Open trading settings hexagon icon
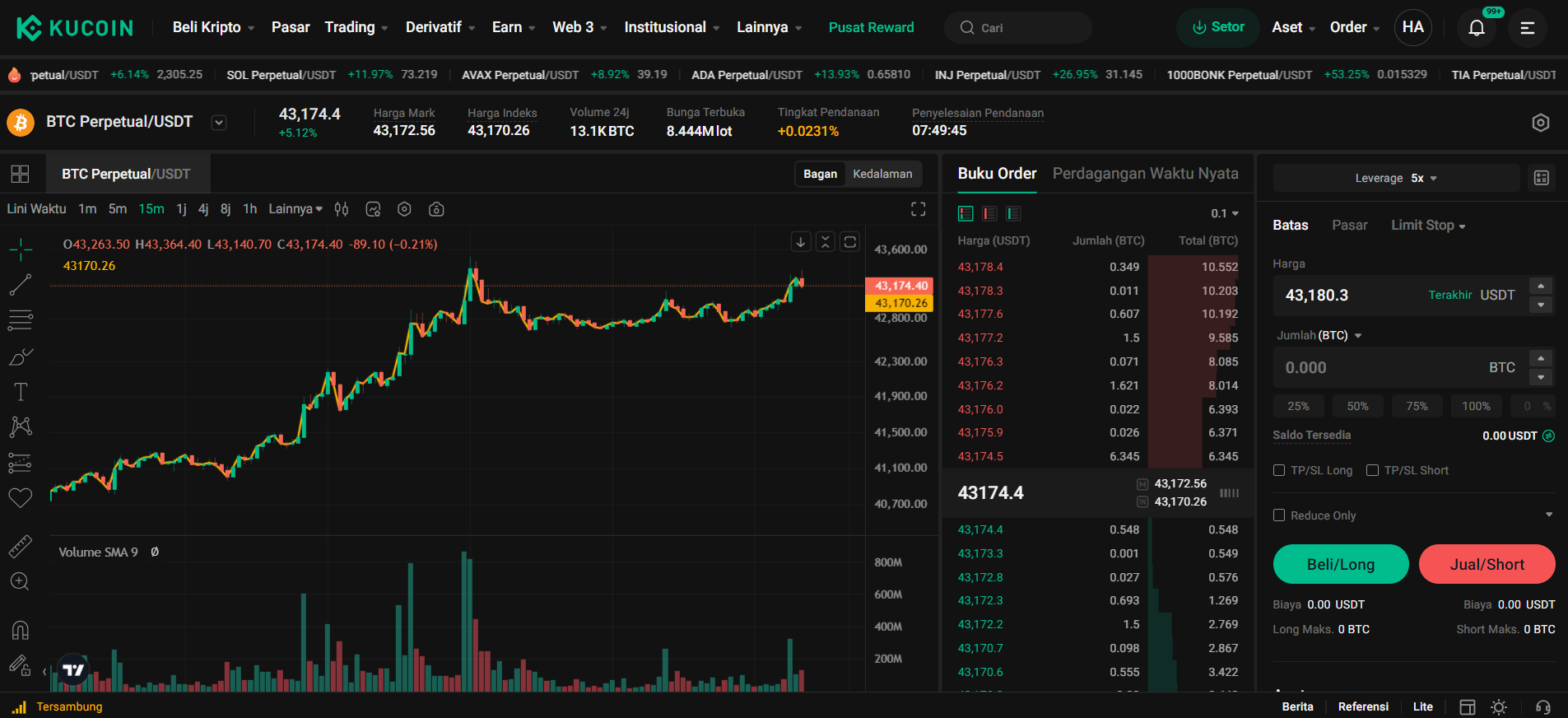 1541,123
